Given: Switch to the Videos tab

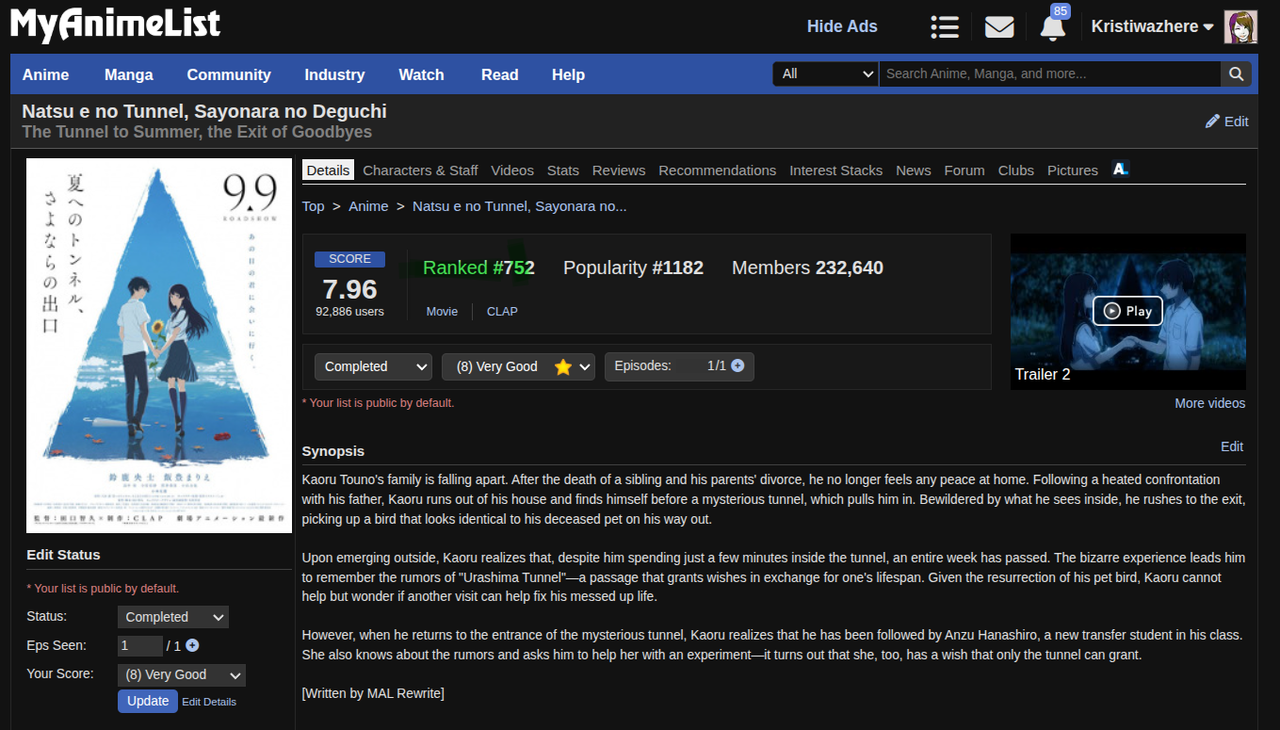Looking at the screenshot, I should point(512,170).
